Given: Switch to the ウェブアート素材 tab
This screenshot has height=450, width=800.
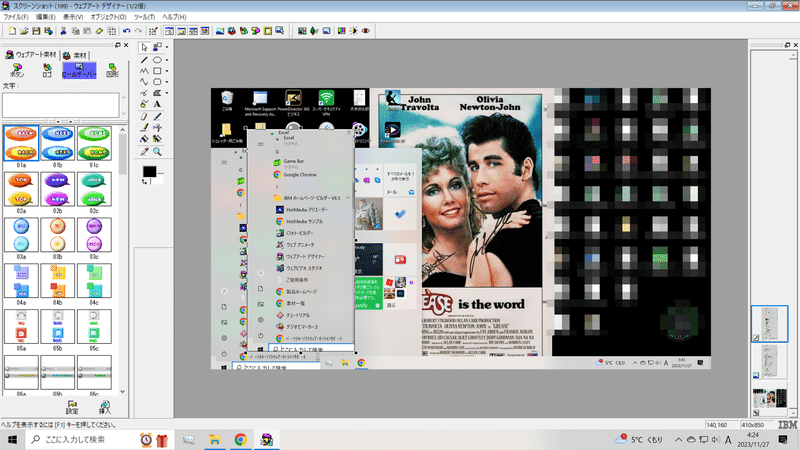Looking at the screenshot, I should [31, 55].
